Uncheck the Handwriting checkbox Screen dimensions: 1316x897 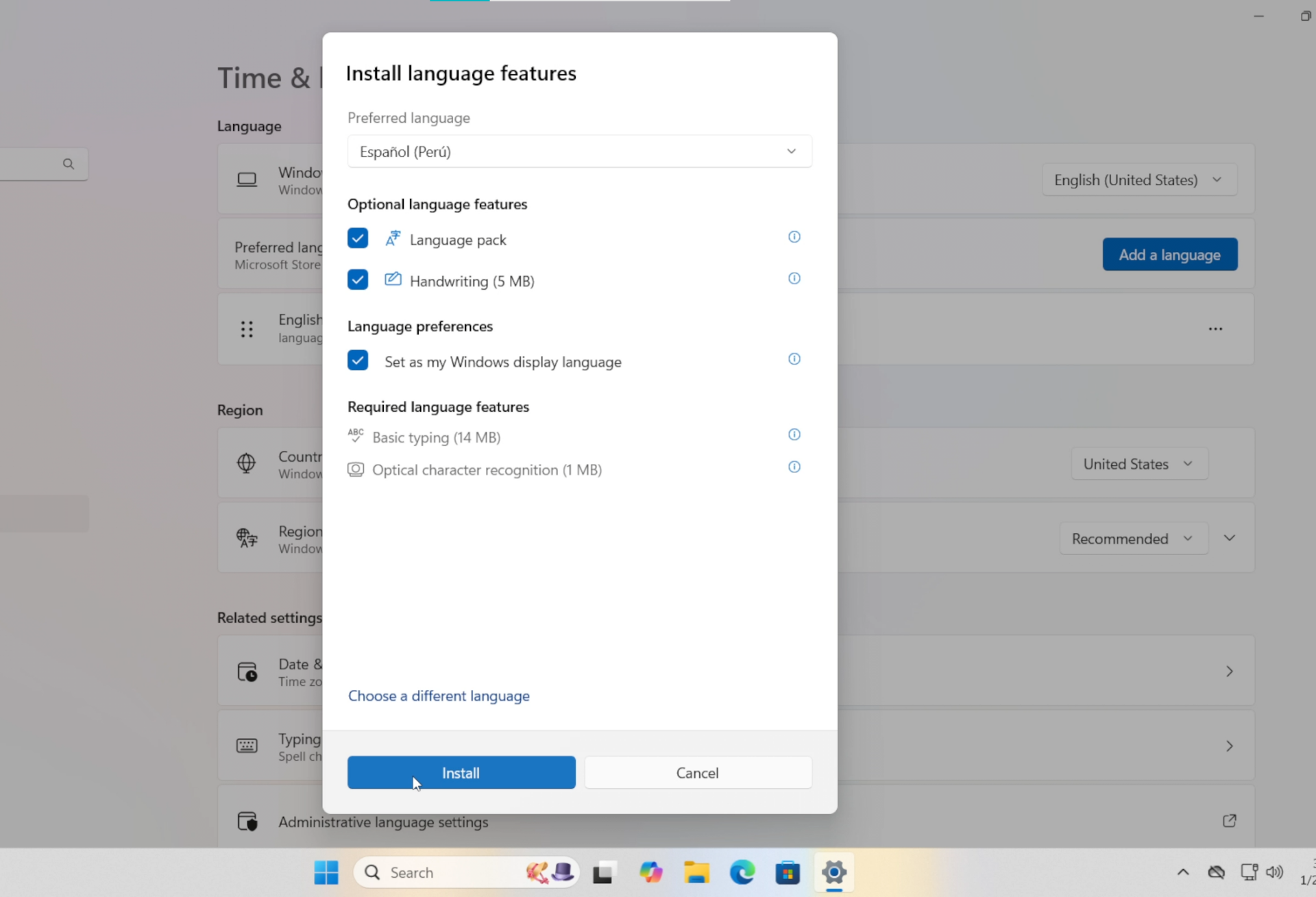pos(358,280)
